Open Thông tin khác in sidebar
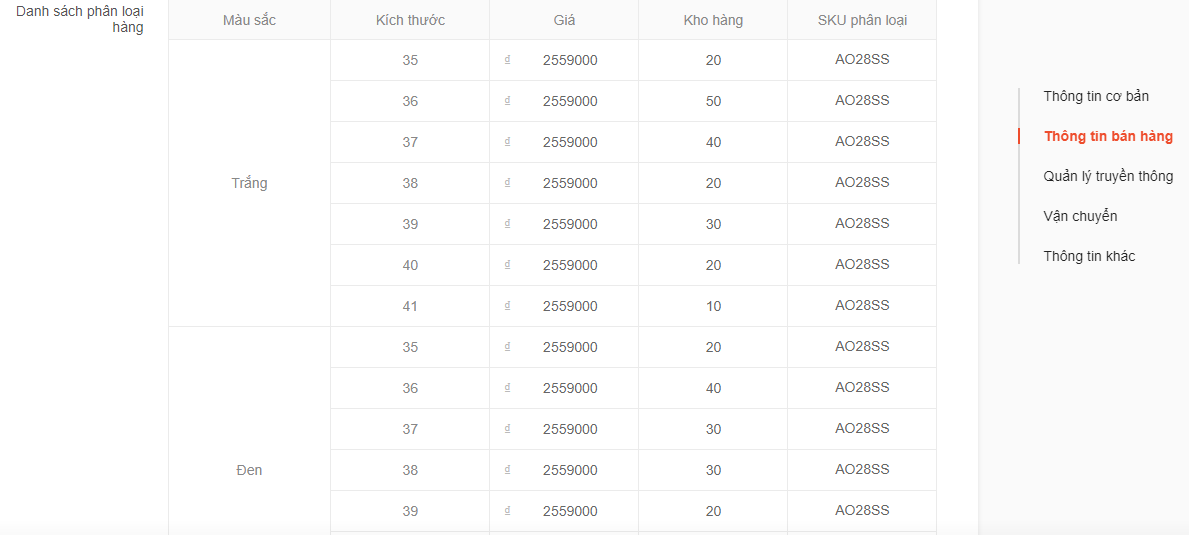The image size is (1189, 539). click(1089, 256)
